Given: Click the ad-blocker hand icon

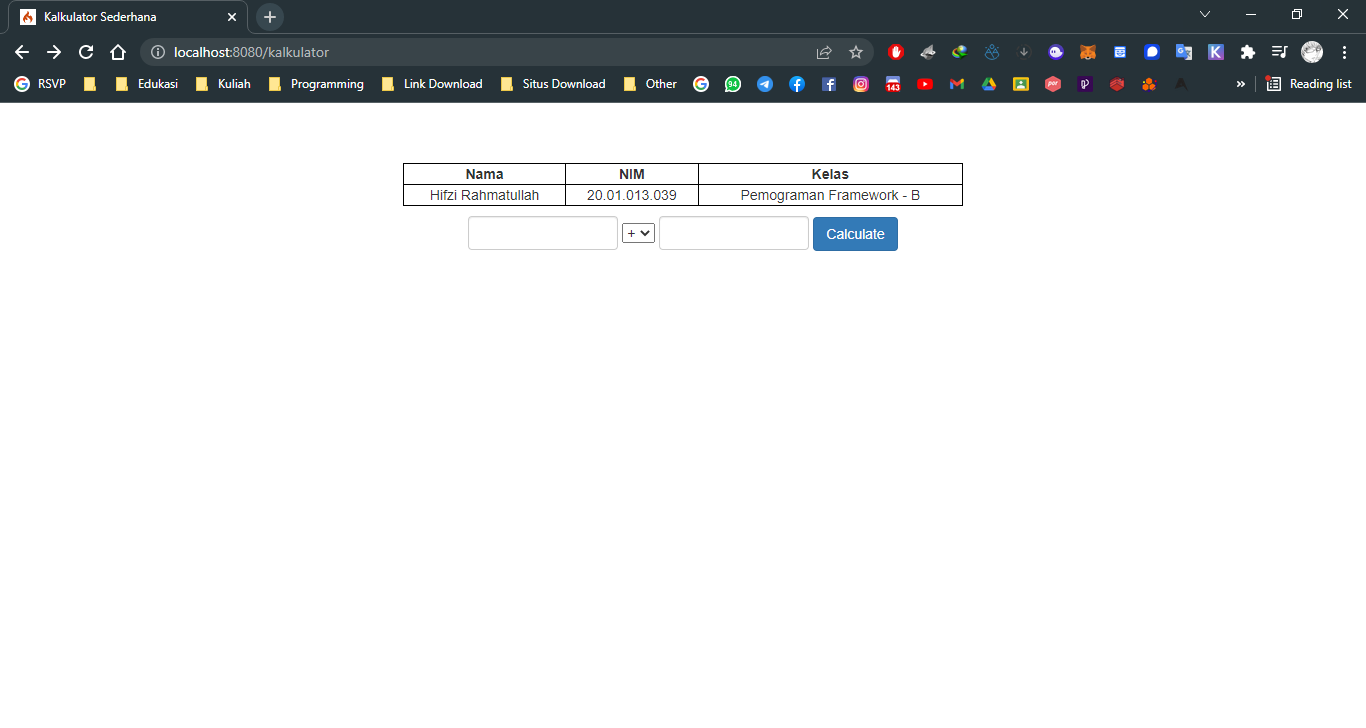Looking at the screenshot, I should point(895,51).
